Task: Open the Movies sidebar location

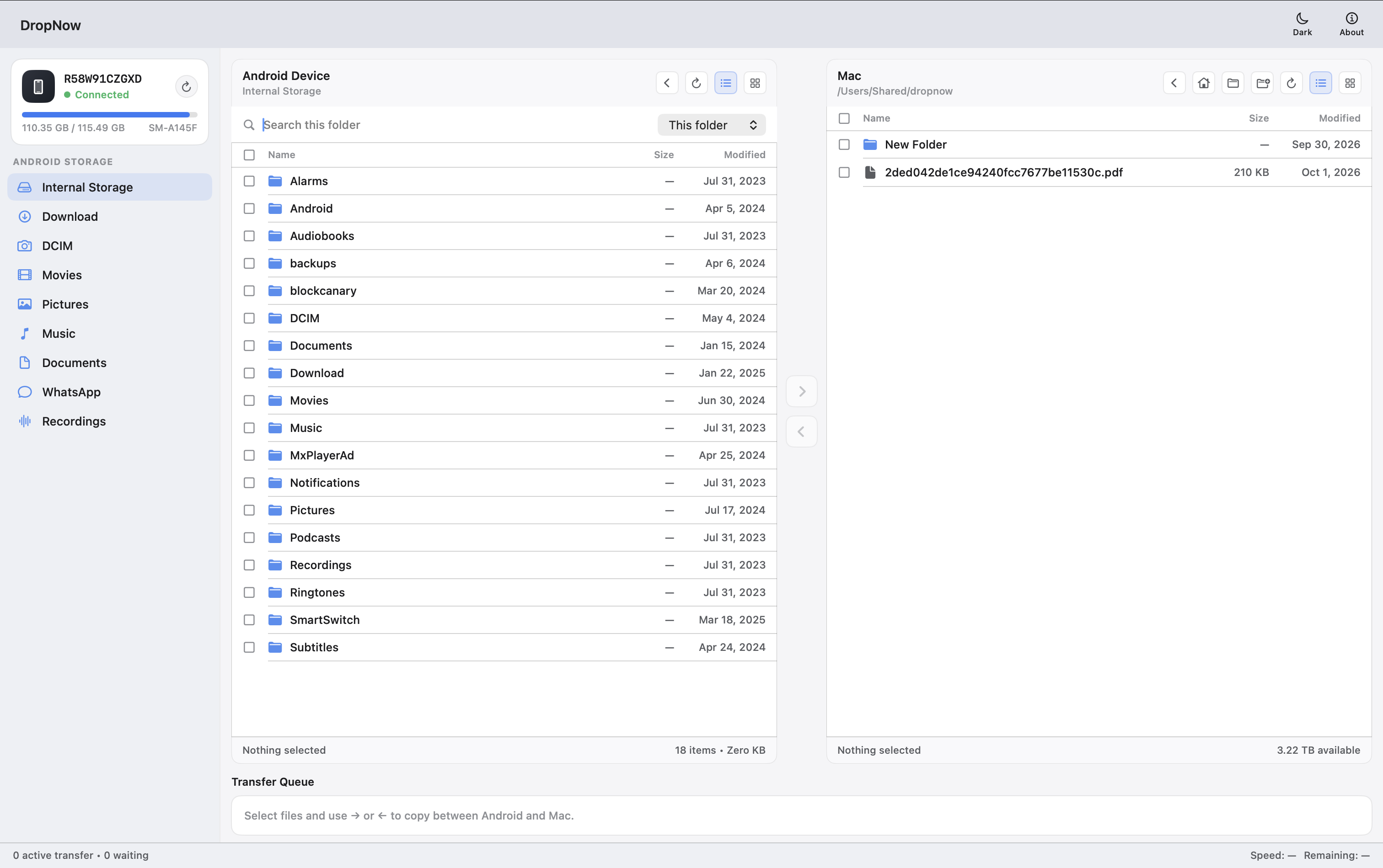Action: pyautogui.click(x=110, y=275)
